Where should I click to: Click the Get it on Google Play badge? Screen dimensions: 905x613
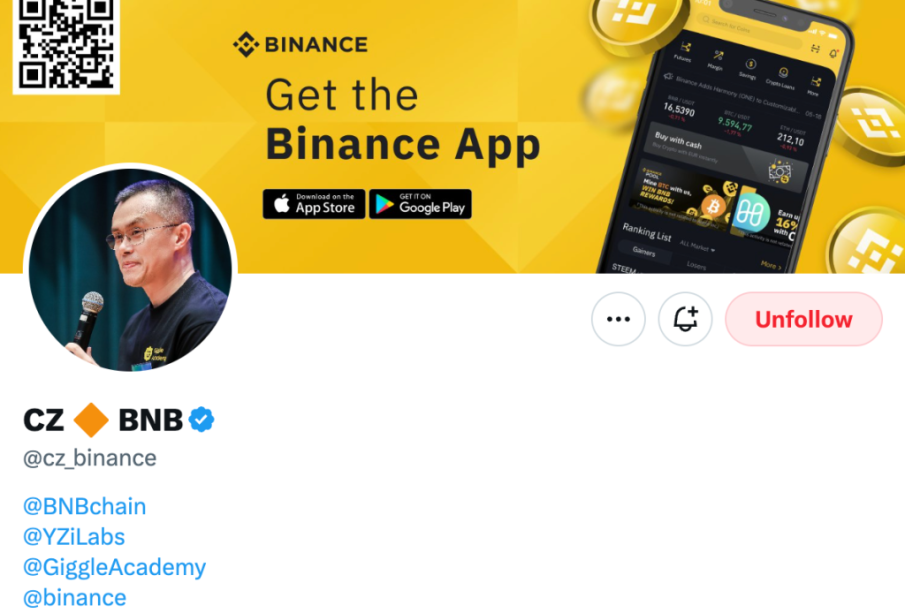[x=420, y=204]
